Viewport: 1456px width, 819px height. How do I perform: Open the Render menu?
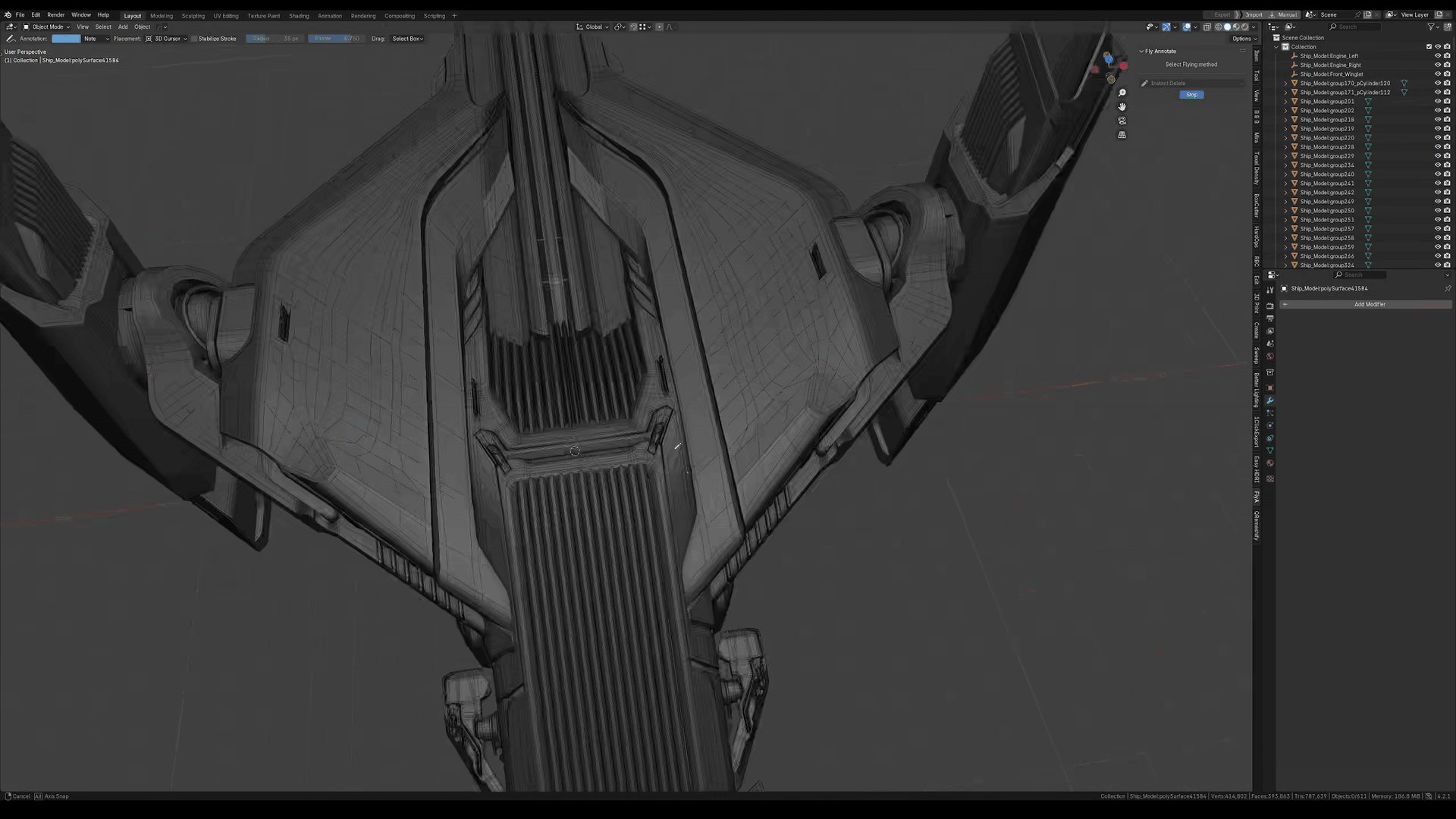[55, 14]
